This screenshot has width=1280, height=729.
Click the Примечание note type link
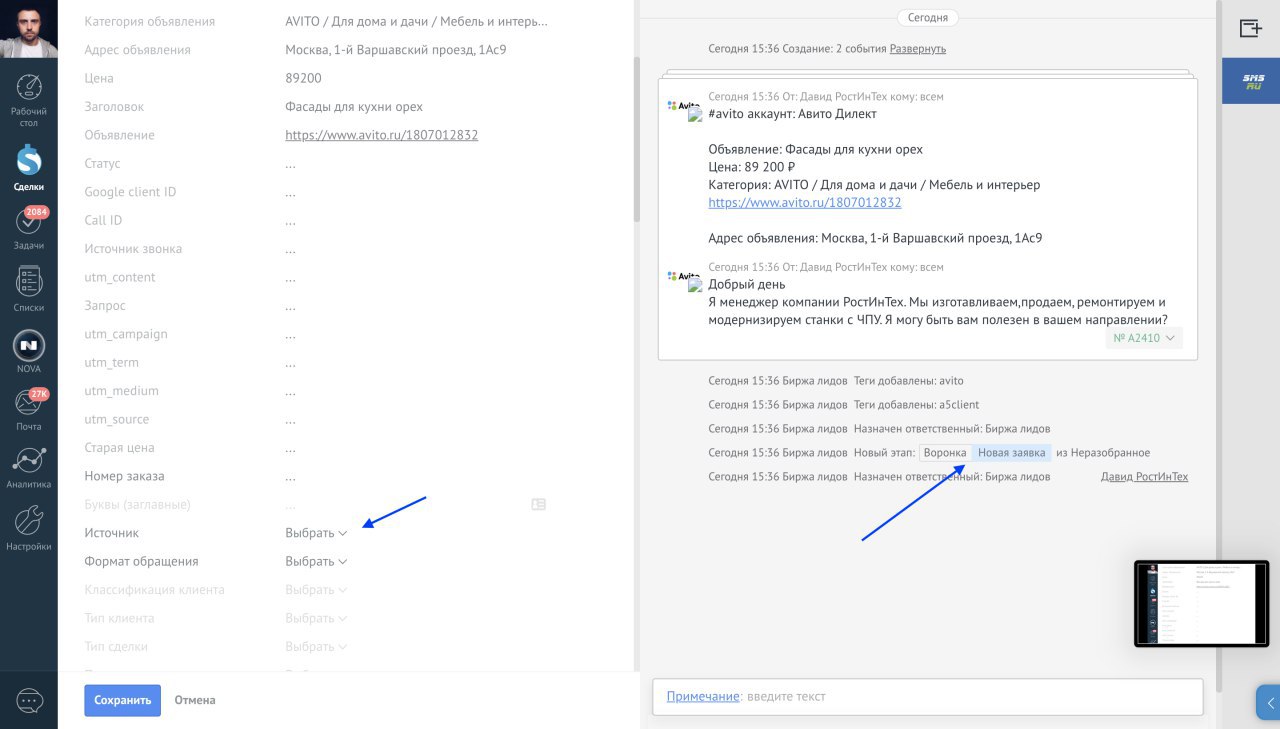pos(703,696)
